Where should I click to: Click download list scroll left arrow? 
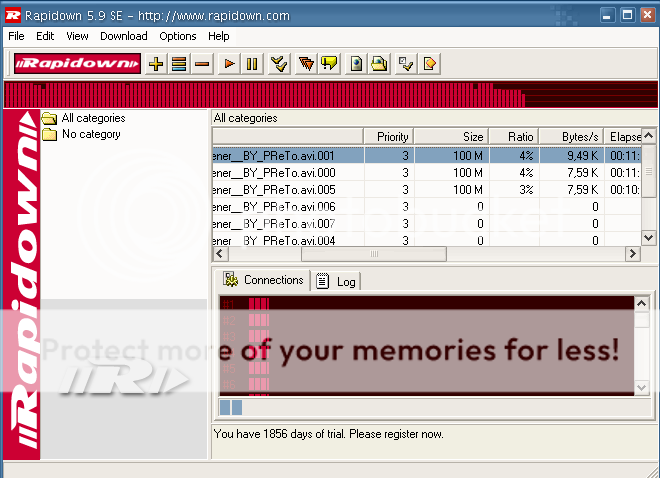220,254
